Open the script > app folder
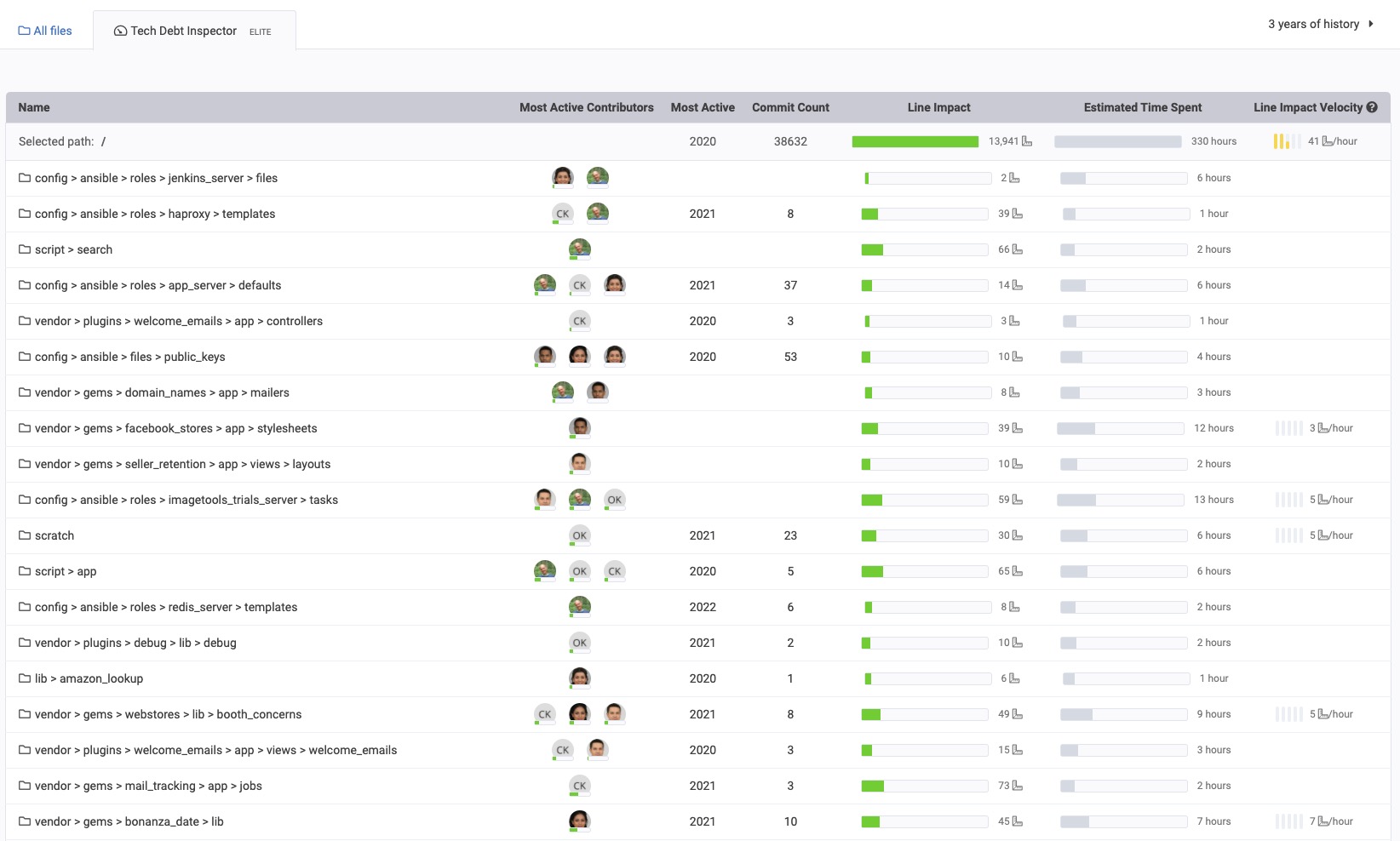Viewport: 1400px width, 841px height. coord(66,571)
